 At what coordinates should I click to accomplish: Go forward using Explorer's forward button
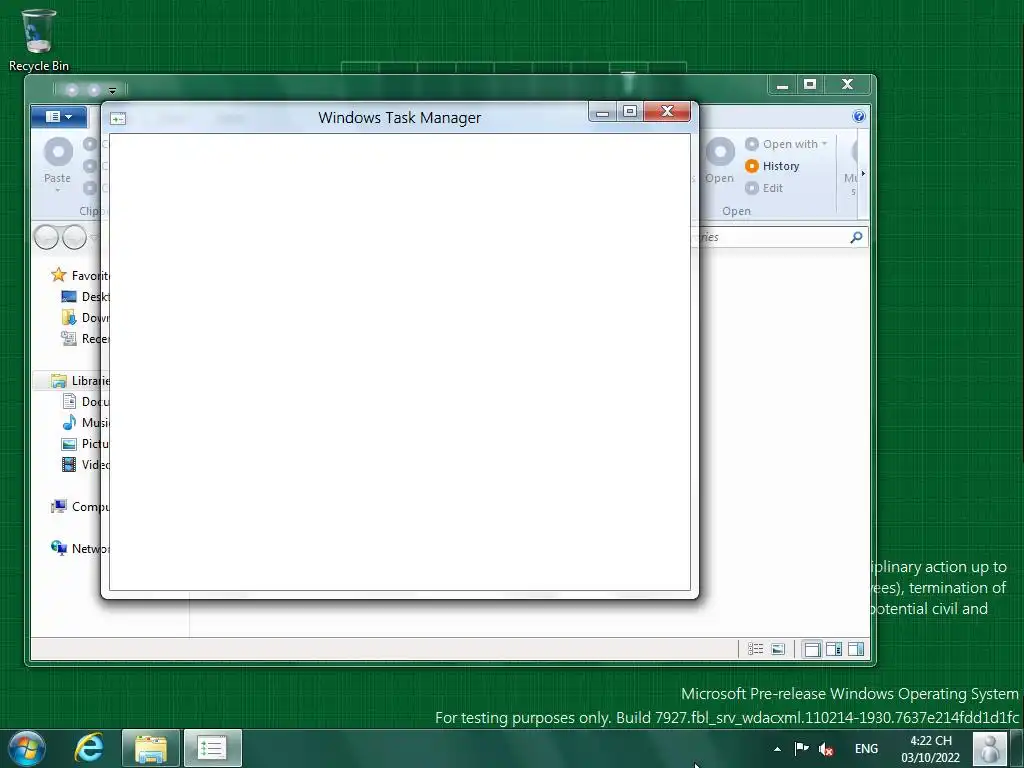point(74,237)
